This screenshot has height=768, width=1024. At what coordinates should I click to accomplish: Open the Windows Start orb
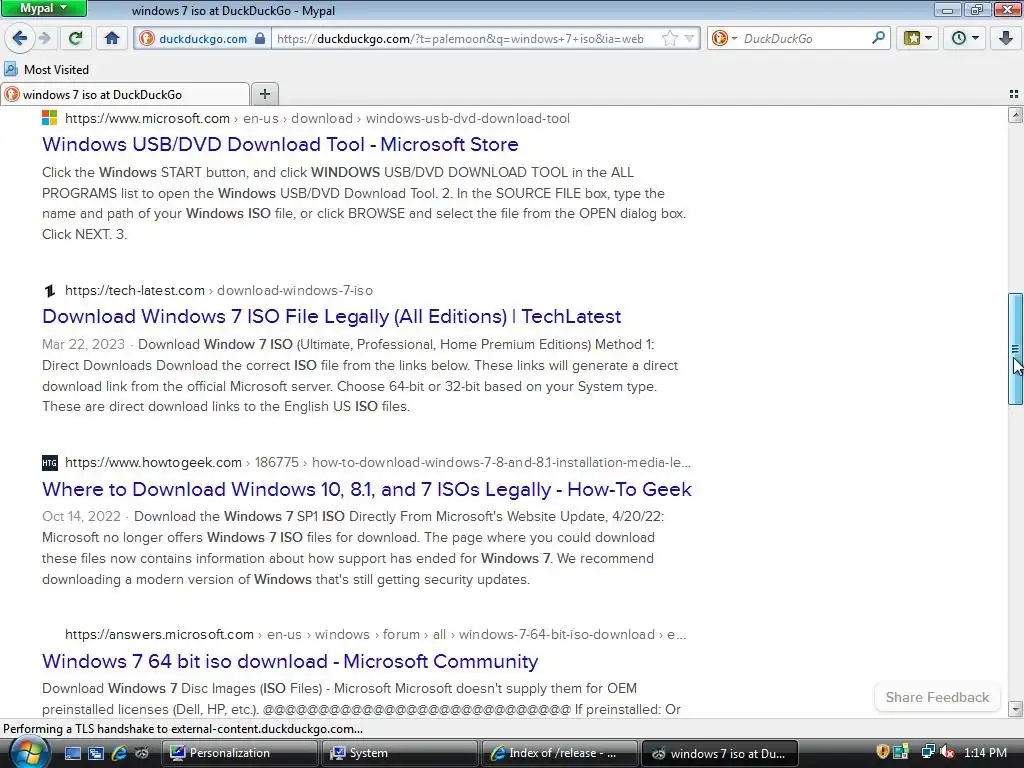click(29, 752)
